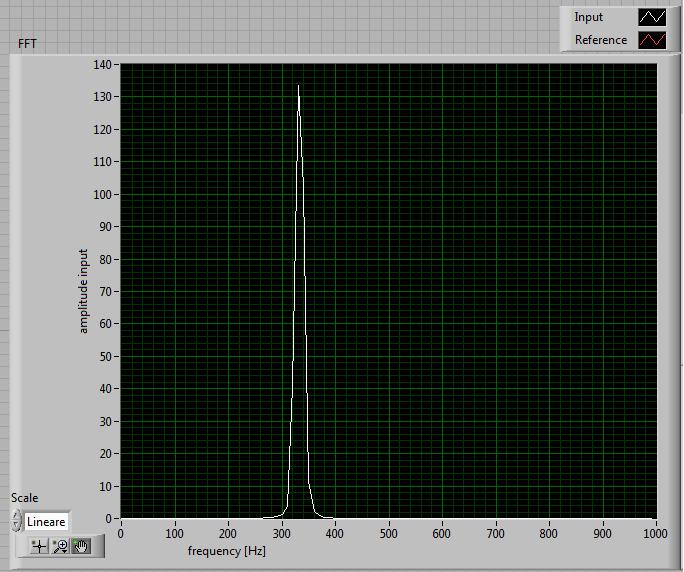Click the 0 x-axis minimum value
Viewport: 684px width, 572px height.
(121, 534)
